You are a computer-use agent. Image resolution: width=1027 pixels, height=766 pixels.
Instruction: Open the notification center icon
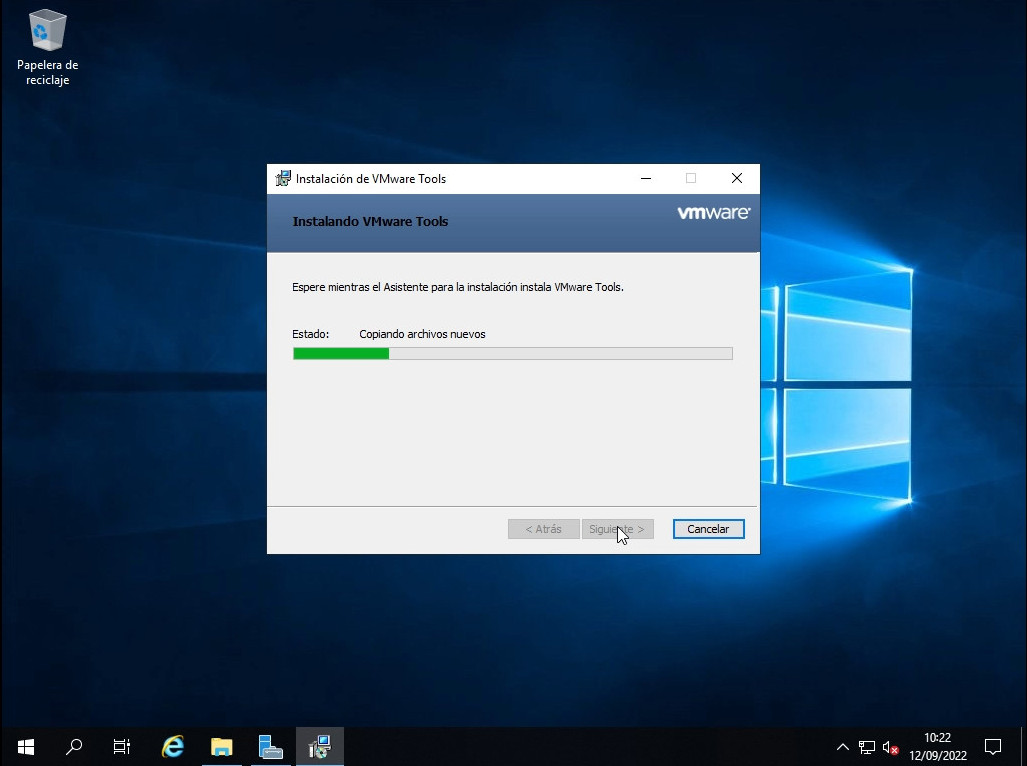pos(993,746)
